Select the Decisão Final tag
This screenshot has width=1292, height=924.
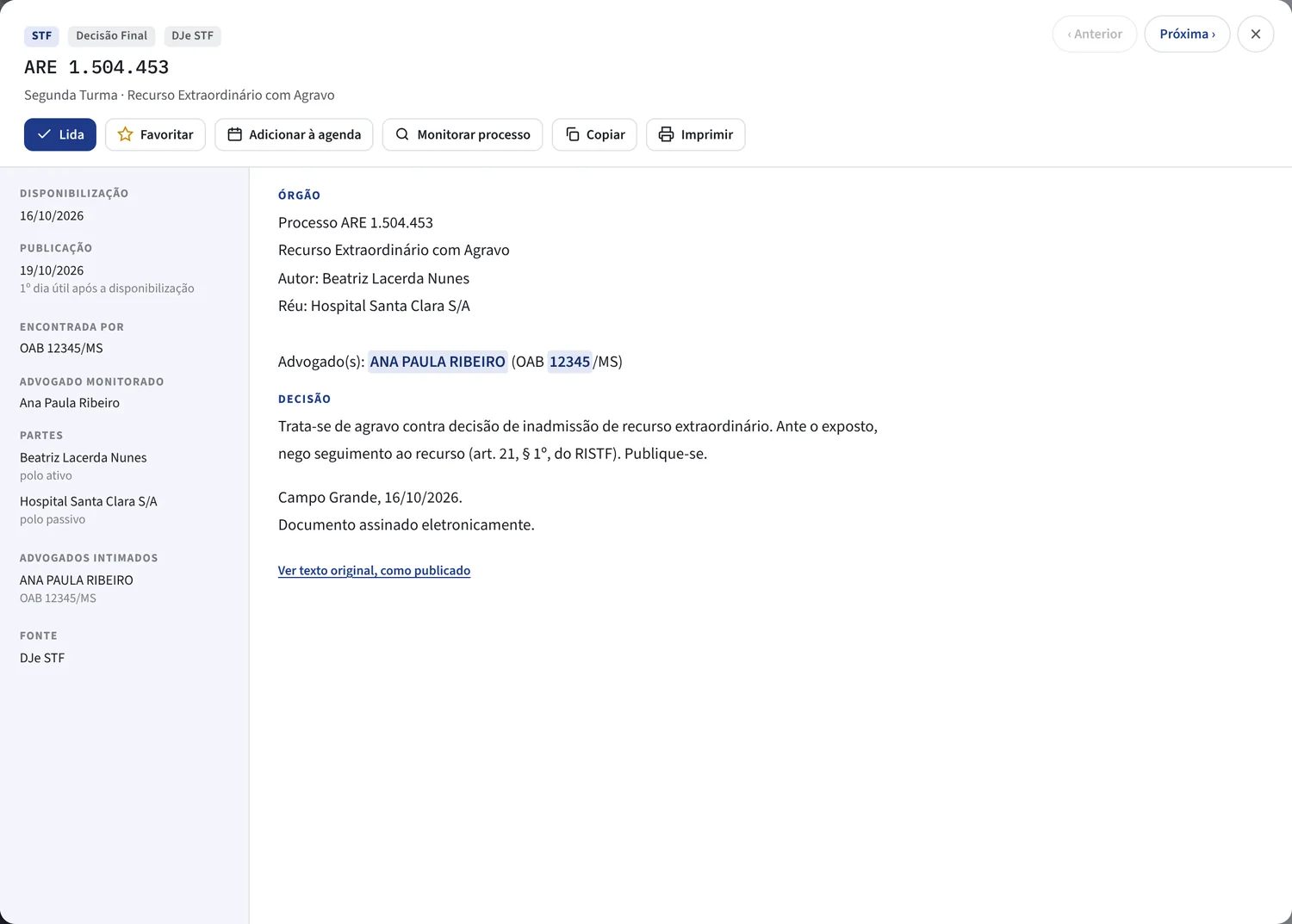click(111, 35)
